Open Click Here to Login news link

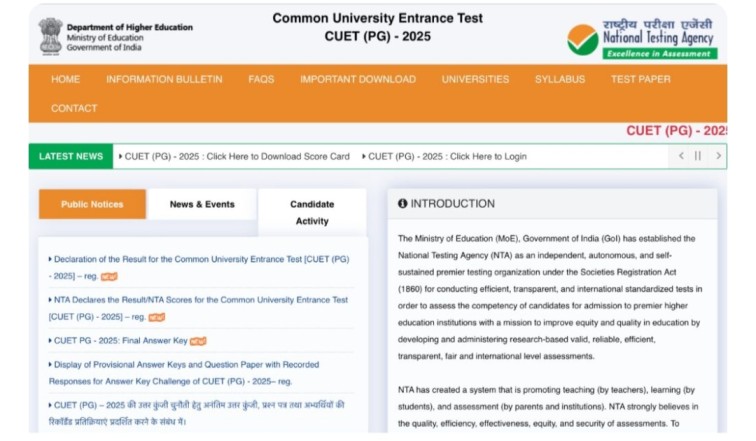445,157
